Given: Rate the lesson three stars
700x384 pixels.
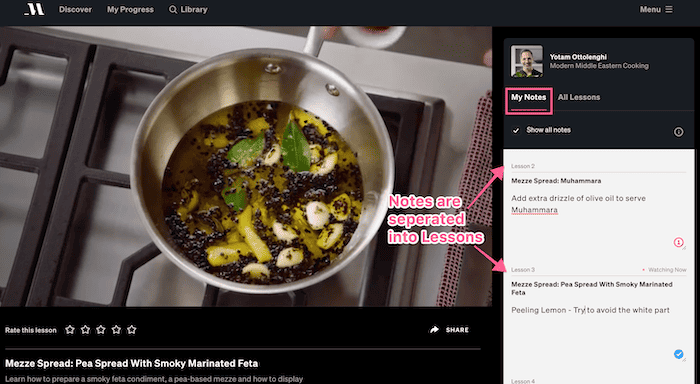Looking at the screenshot, I should [x=101, y=330].
